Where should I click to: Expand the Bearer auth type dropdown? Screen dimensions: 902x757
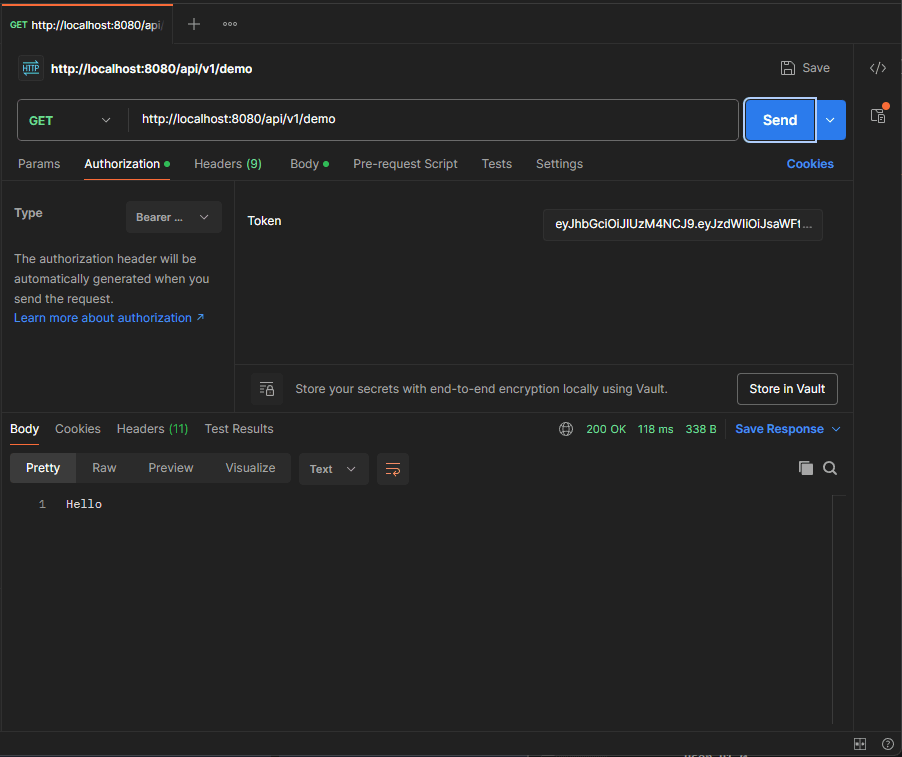173,217
